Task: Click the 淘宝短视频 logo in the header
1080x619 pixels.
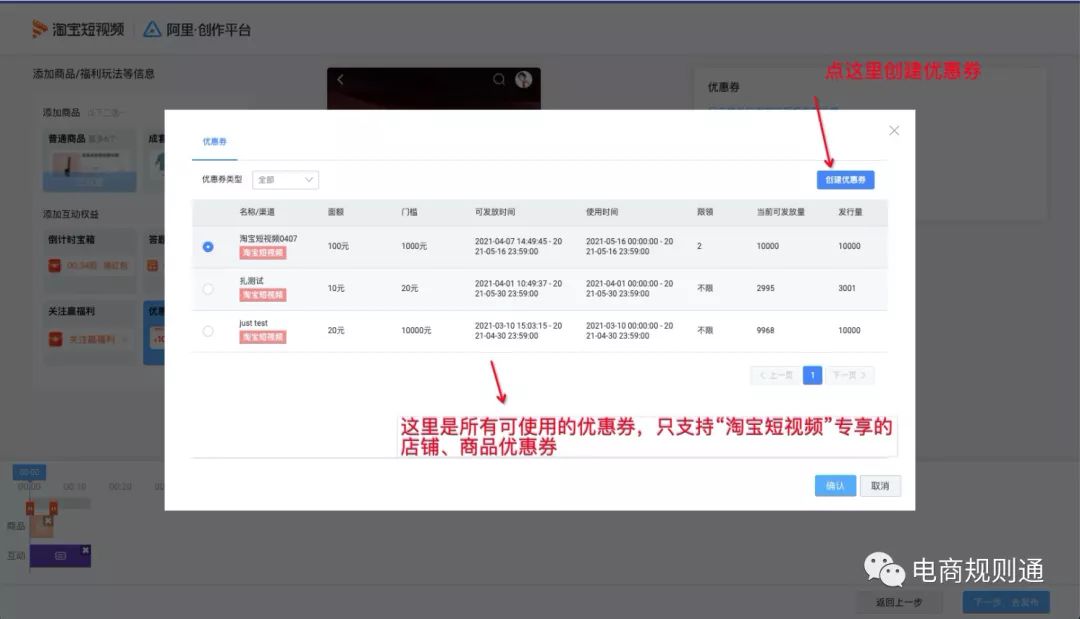Action: coord(78,29)
